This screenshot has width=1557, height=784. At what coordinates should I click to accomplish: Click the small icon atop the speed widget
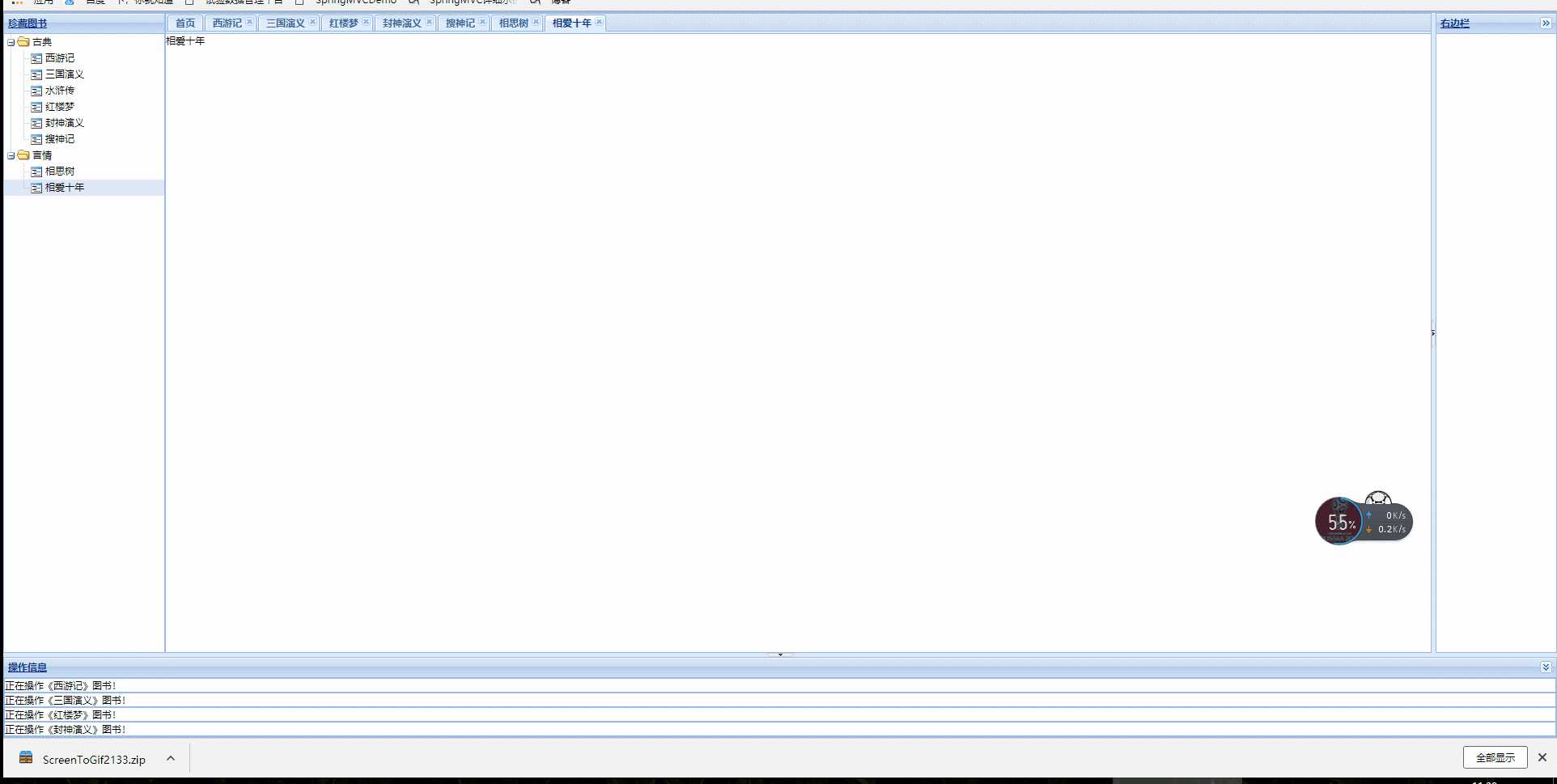click(x=1377, y=499)
